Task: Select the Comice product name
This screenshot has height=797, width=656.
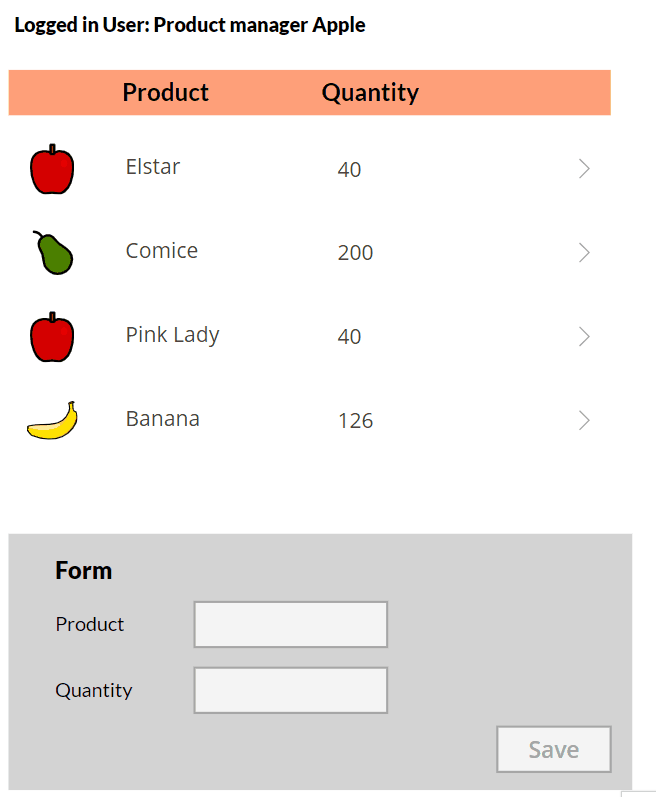Action: (x=162, y=251)
